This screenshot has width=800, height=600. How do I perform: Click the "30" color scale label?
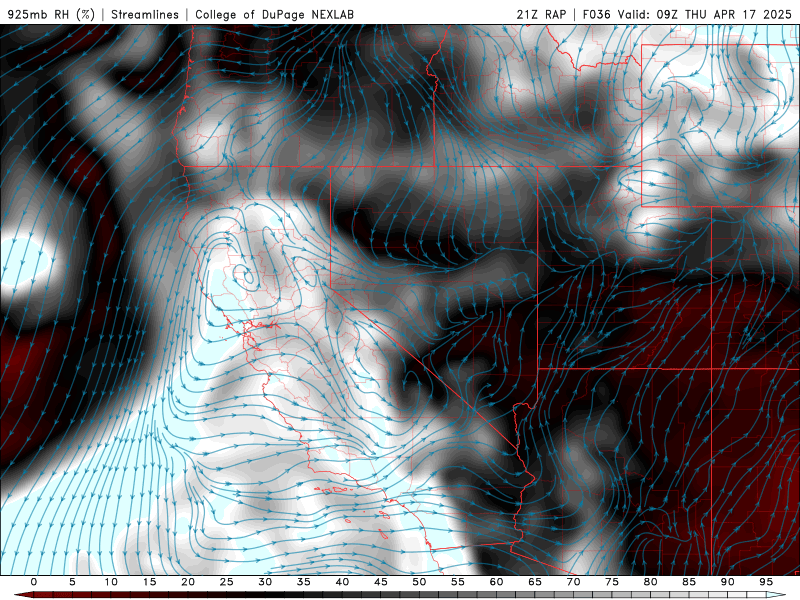point(265,582)
